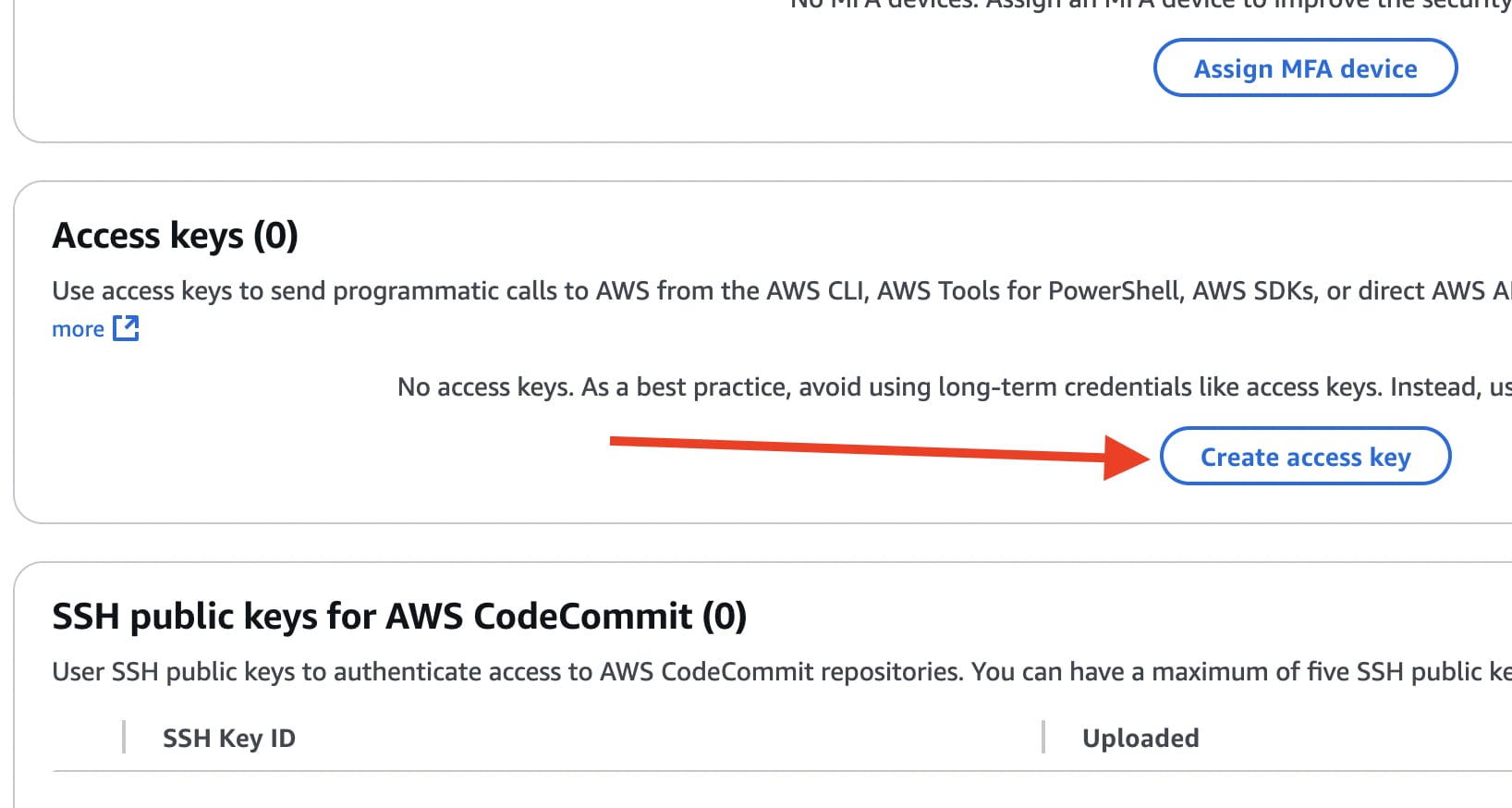Click the zero count in the Access keys heading
The width and height of the screenshot is (1512, 808).
tap(275, 236)
